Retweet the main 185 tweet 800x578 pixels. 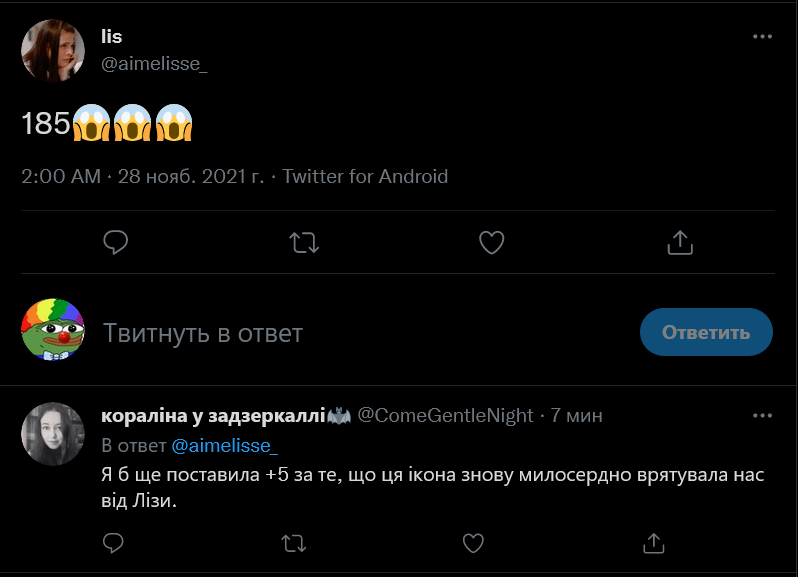pyautogui.click(x=303, y=242)
